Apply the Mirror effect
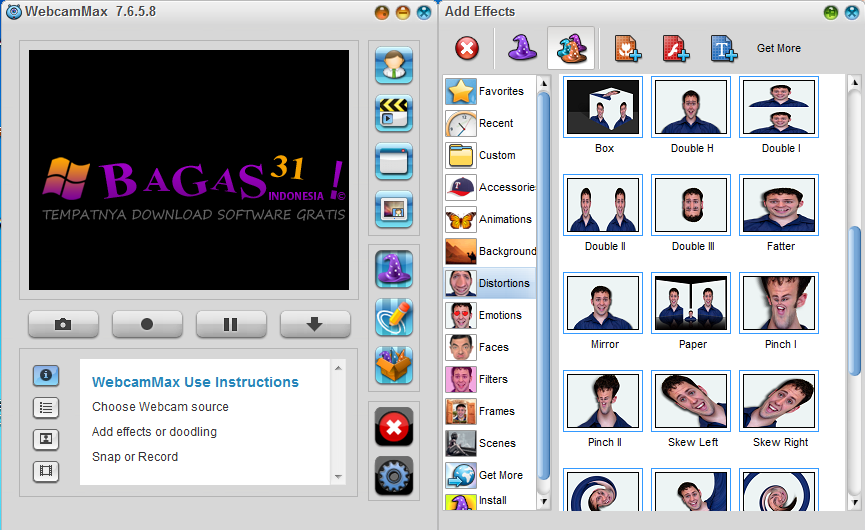 (x=603, y=303)
